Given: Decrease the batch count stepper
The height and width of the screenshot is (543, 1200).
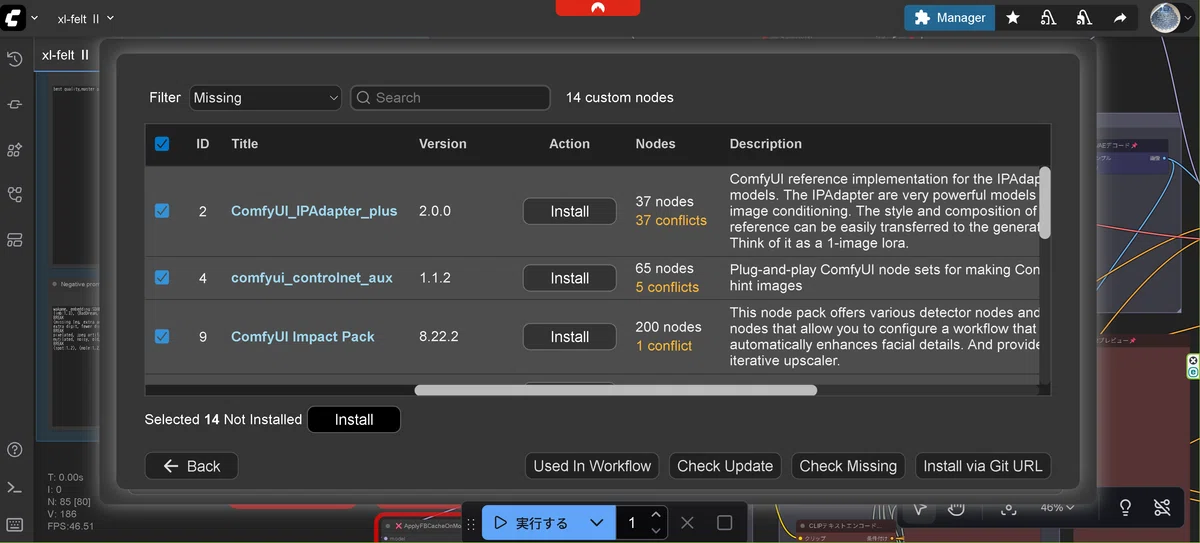Looking at the screenshot, I should click(x=655, y=530).
